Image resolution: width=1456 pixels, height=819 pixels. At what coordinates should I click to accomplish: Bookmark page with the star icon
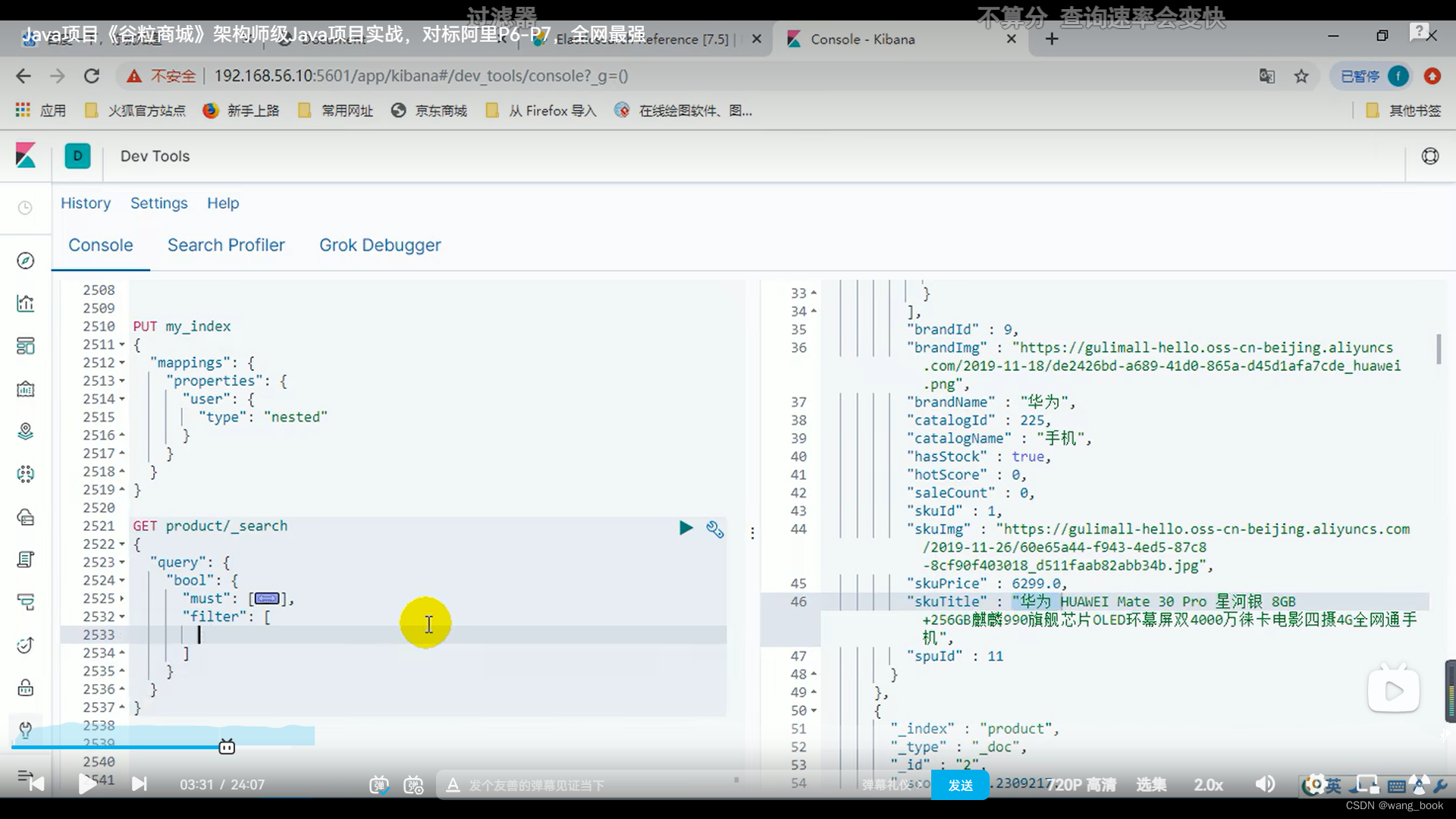tap(1301, 76)
